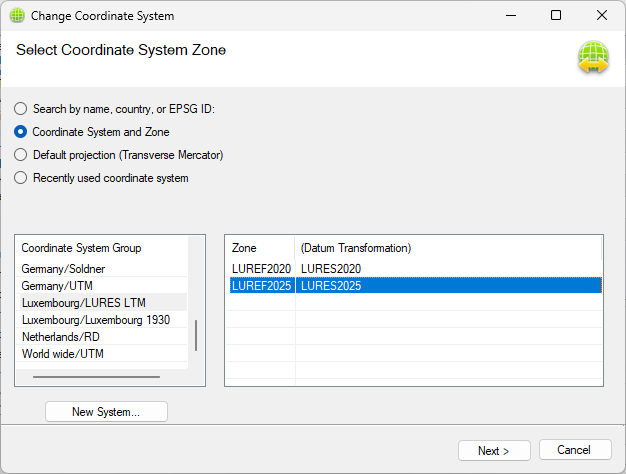Select Germany/UTM coordinate group
The height and width of the screenshot is (474, 626).
(102, 286)
